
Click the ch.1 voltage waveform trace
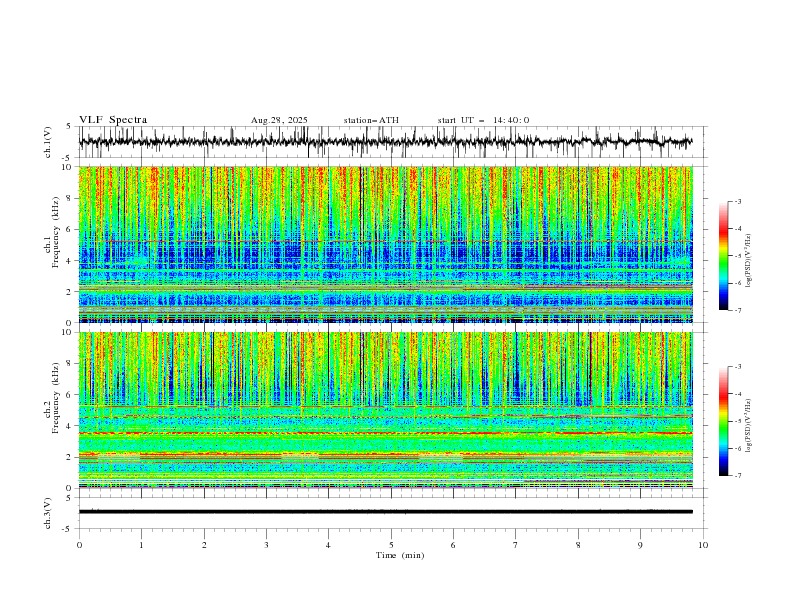385,142
